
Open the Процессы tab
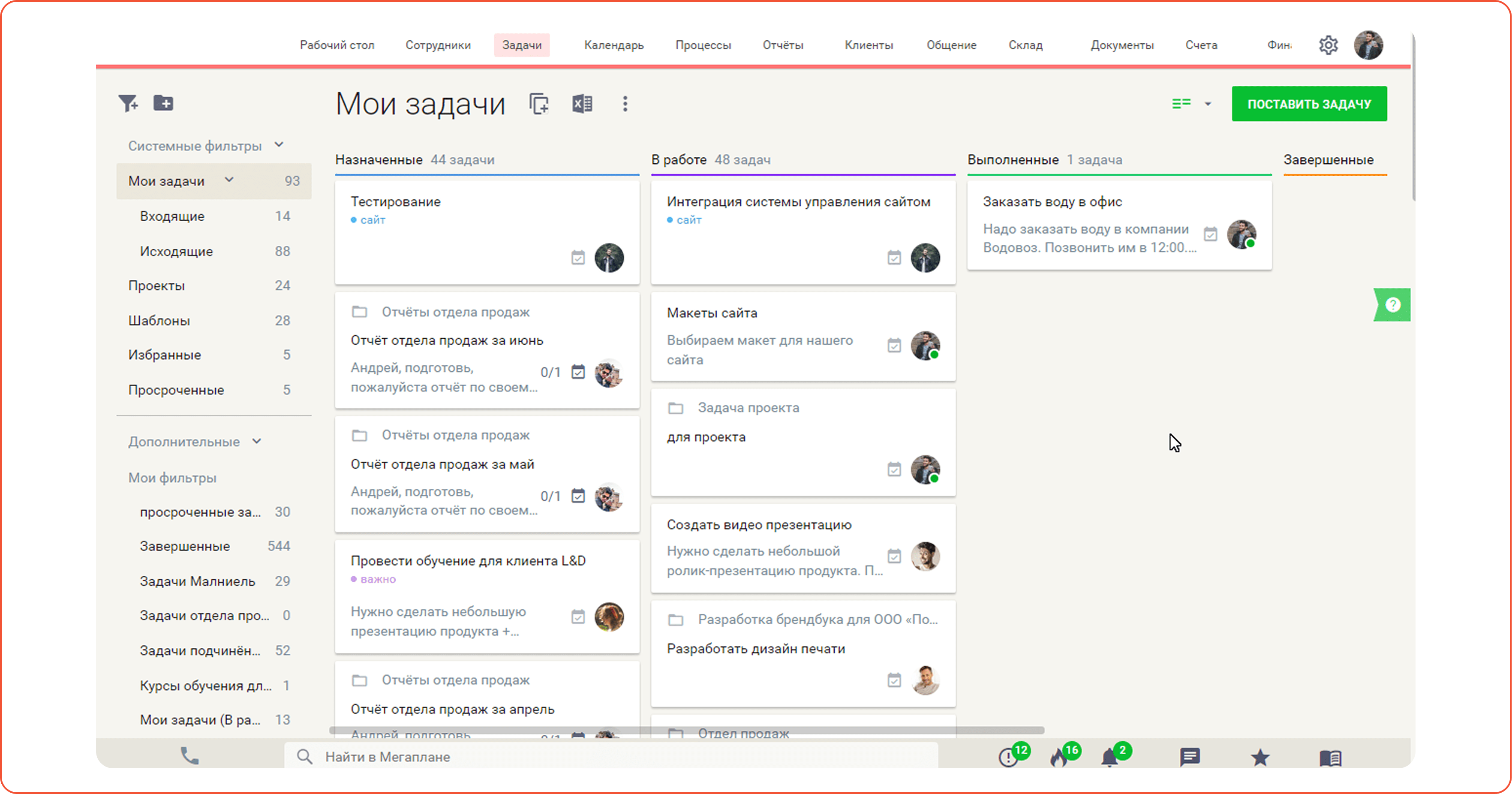(x=703, y=45)
